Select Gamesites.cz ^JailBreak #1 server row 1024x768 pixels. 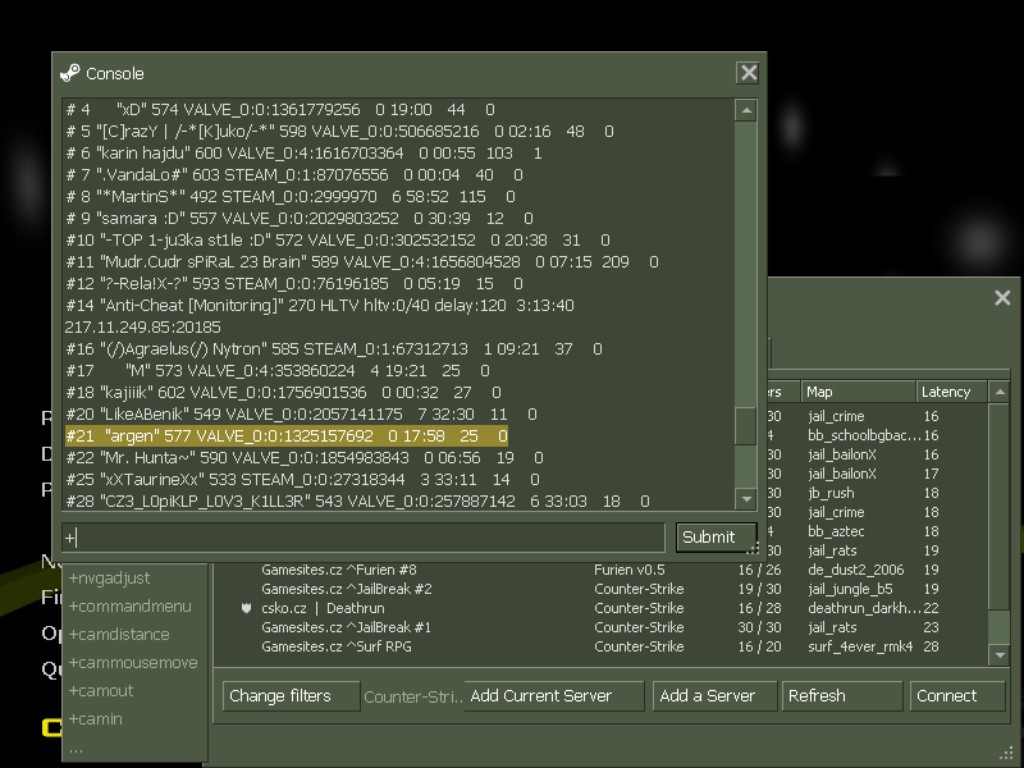600,627
